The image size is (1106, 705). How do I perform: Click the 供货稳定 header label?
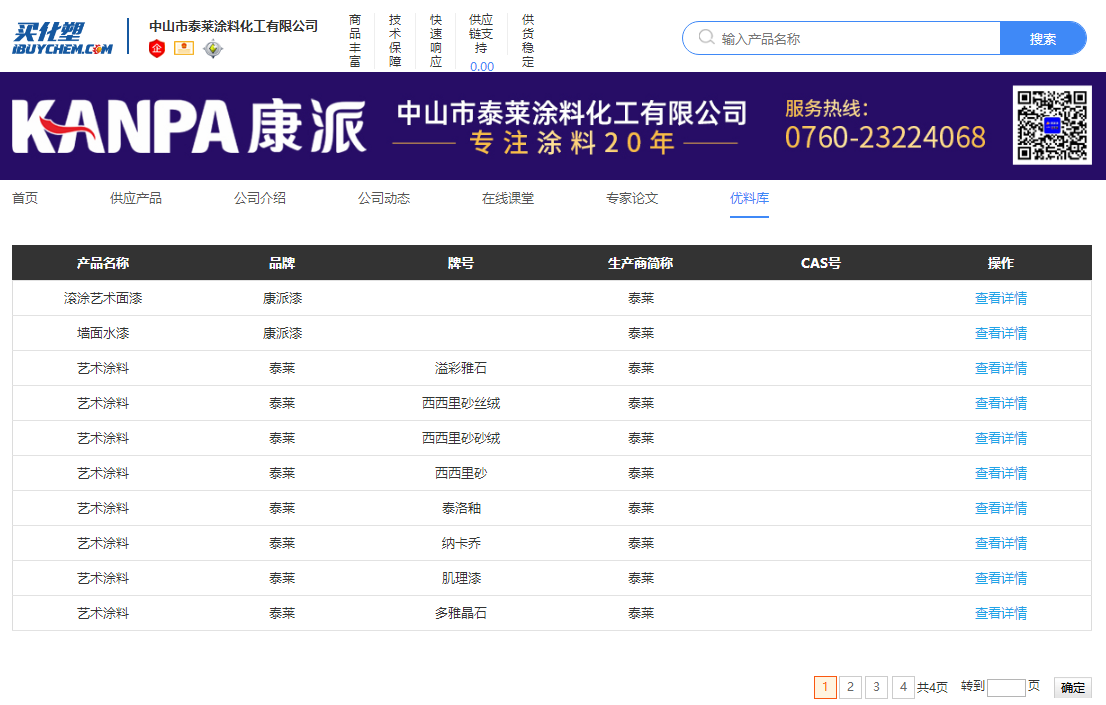coord(528,40)
